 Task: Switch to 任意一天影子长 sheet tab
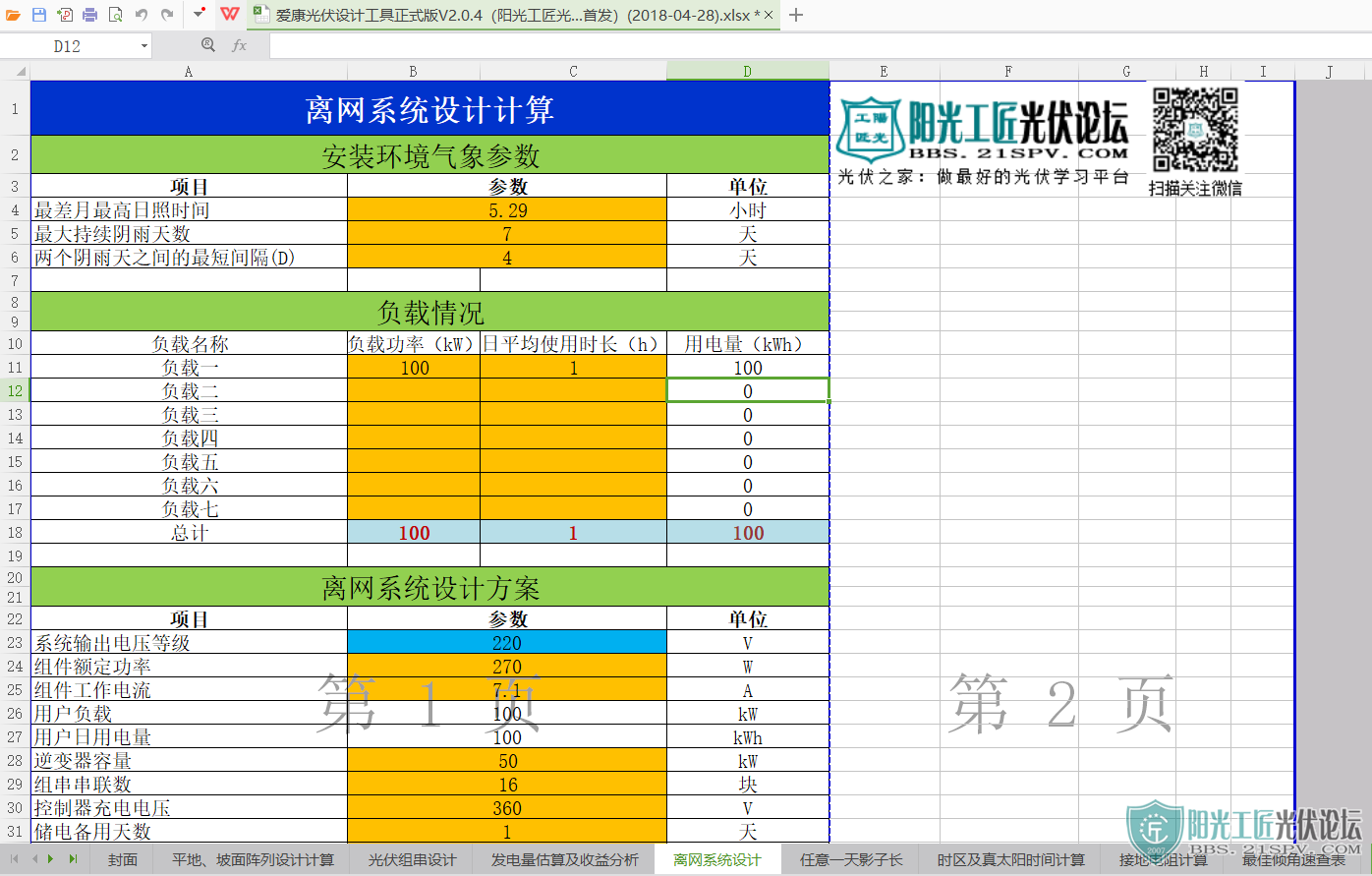click(x=851, y=859)
